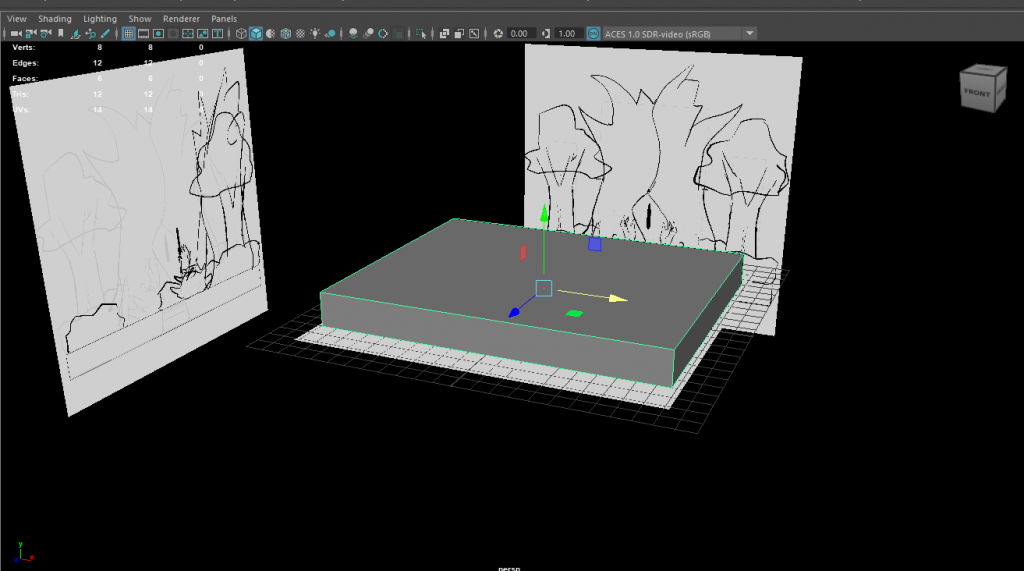Toggle the Resolution Gate icon

click(x=159, y=33)
